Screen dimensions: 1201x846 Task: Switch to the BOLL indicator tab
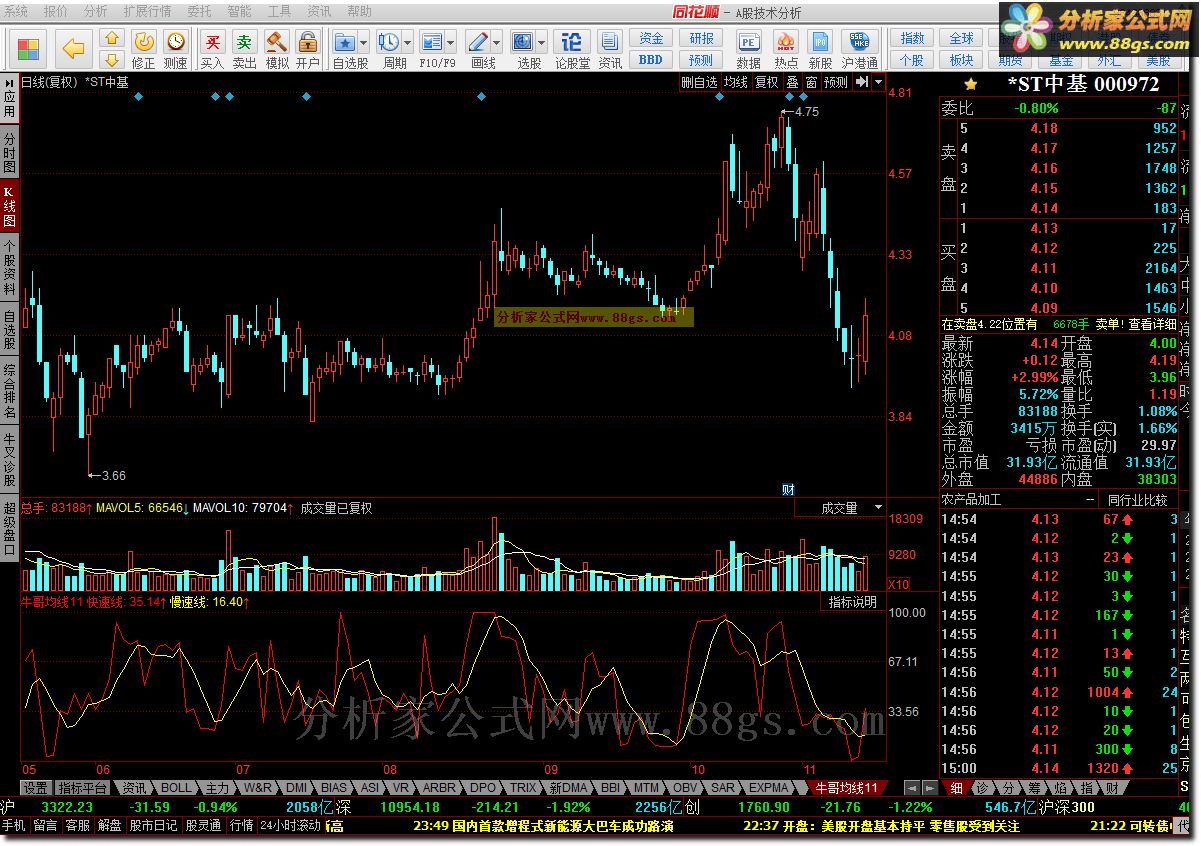point(176,788)
